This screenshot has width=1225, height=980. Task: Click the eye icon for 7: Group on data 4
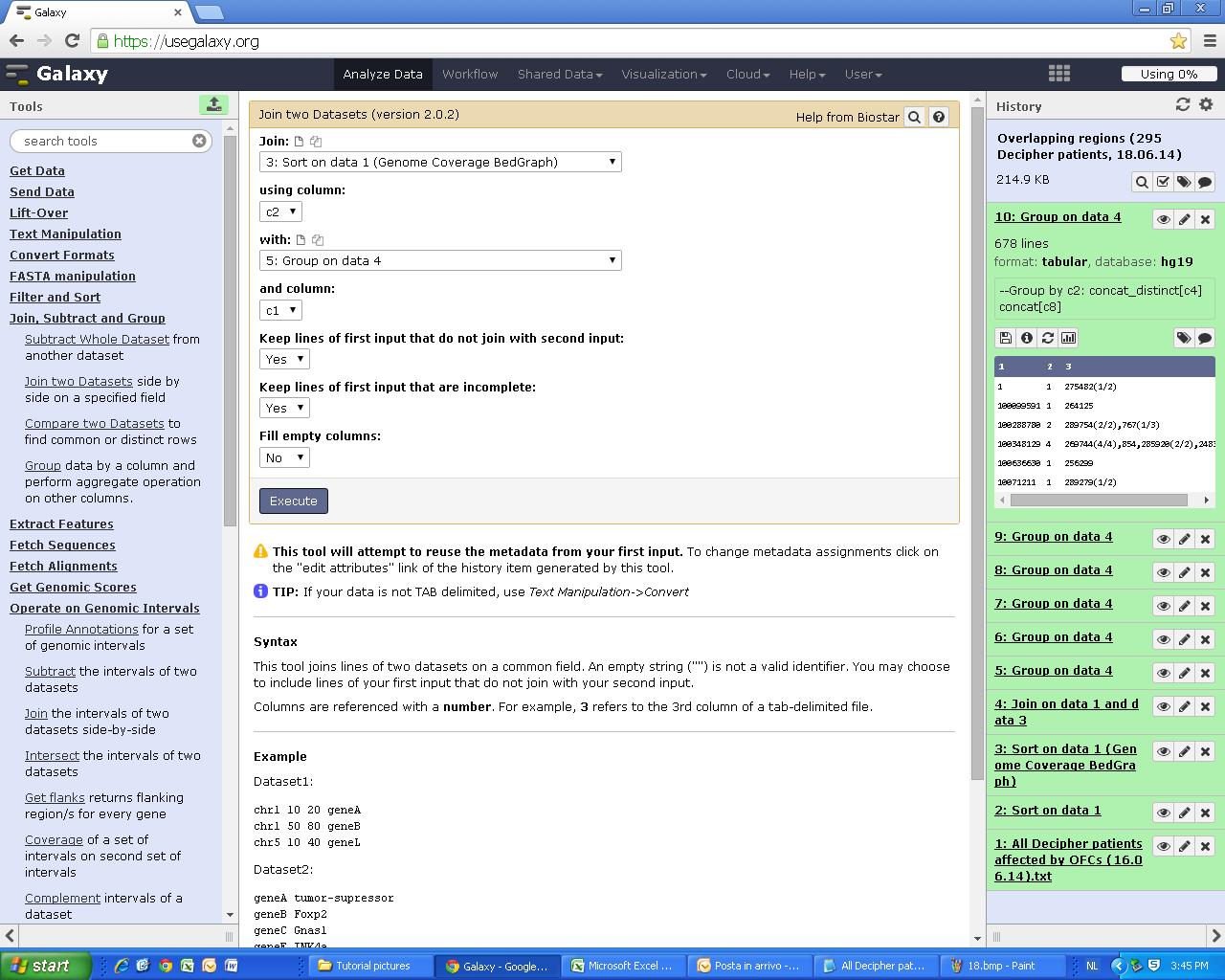(1163, 606)
